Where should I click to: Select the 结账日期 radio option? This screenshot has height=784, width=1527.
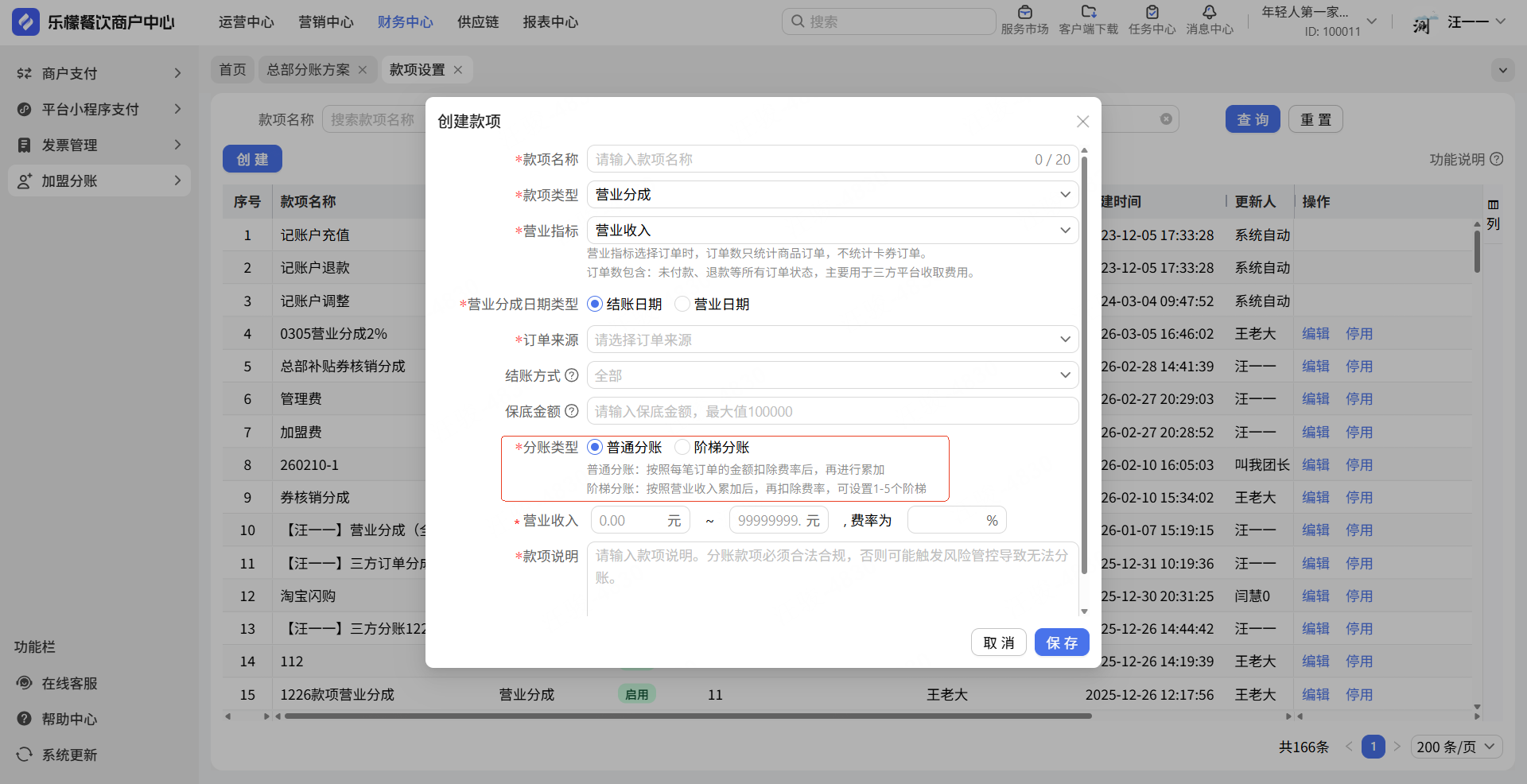(595, 304)
